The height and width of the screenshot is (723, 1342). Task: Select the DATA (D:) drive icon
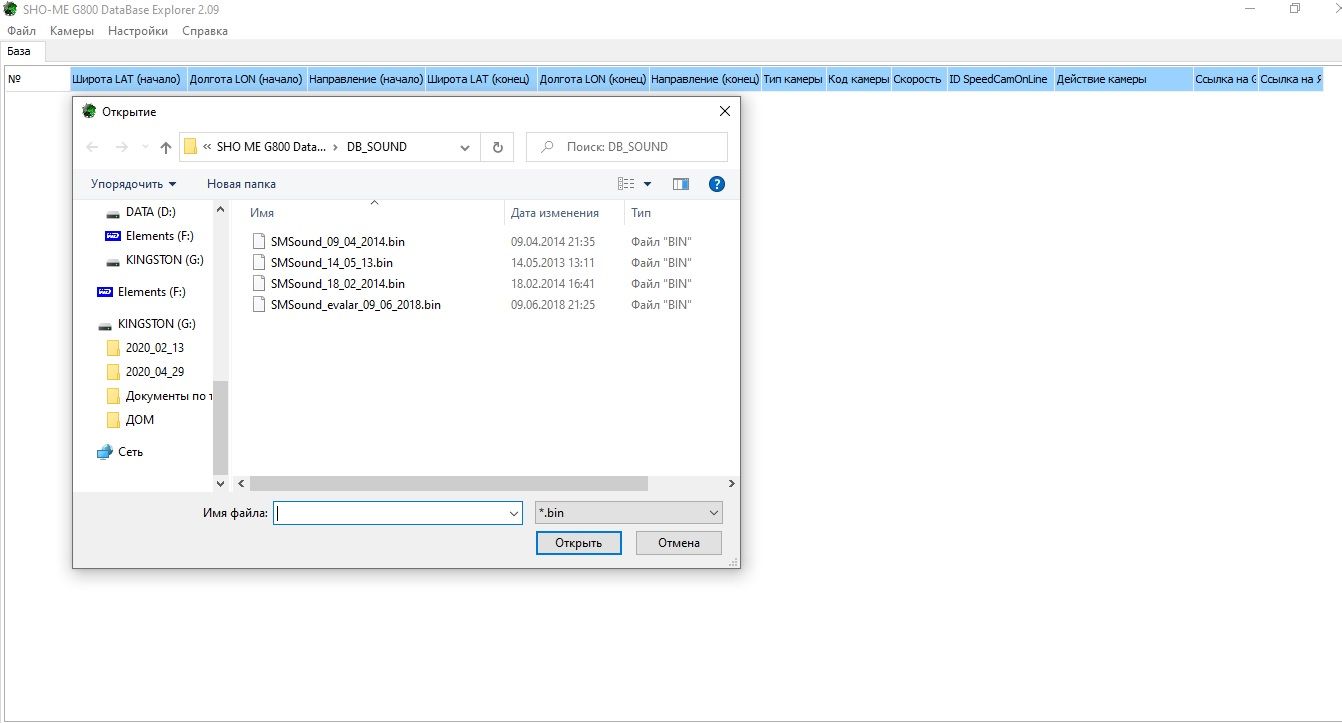point(113,212)
